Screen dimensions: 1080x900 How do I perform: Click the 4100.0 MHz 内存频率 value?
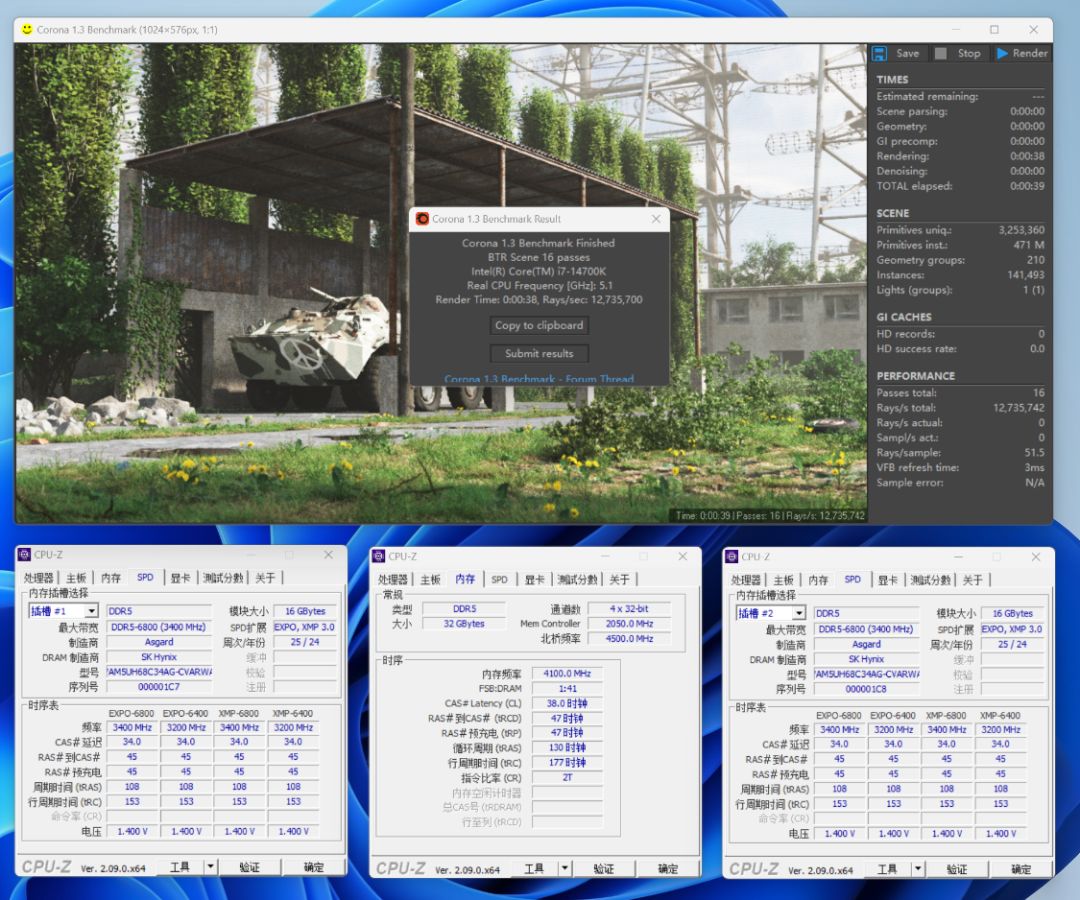567,673
